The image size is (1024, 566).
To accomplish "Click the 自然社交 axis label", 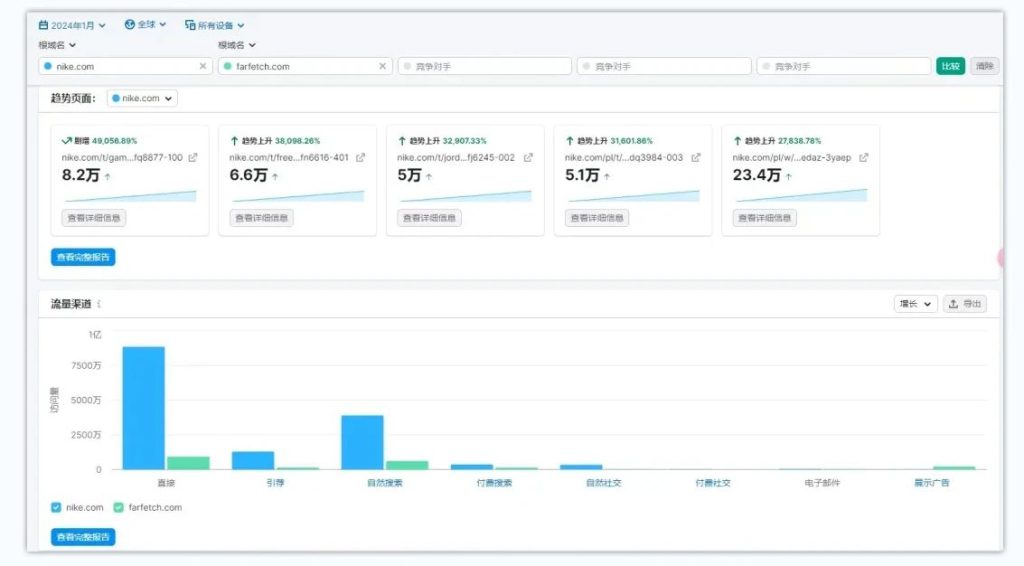I will [603, 483].
